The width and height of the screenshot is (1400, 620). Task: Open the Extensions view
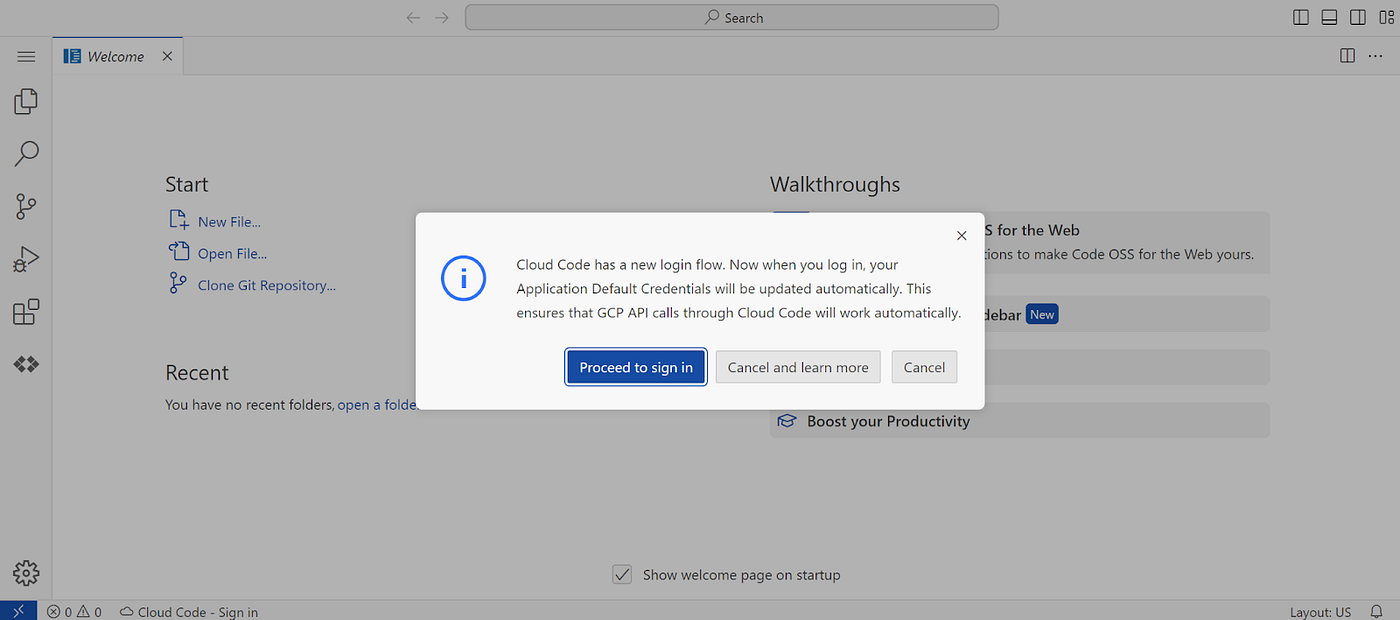pyautogui.click(x=26, y=312)
